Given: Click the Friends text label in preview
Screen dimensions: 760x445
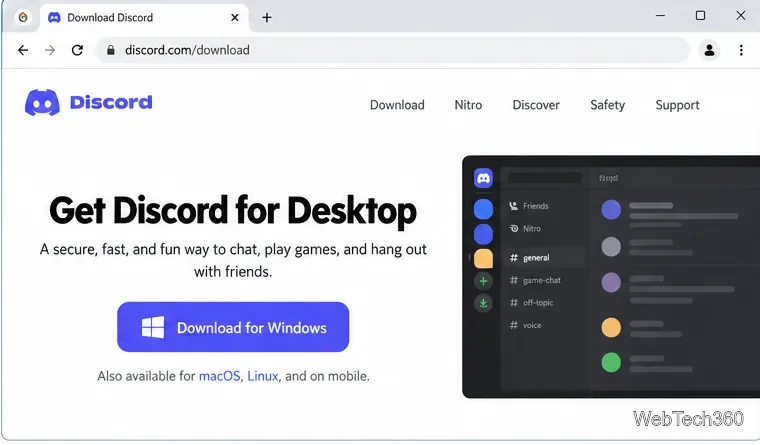Looking at the screenshot, I should click(536, 206).
